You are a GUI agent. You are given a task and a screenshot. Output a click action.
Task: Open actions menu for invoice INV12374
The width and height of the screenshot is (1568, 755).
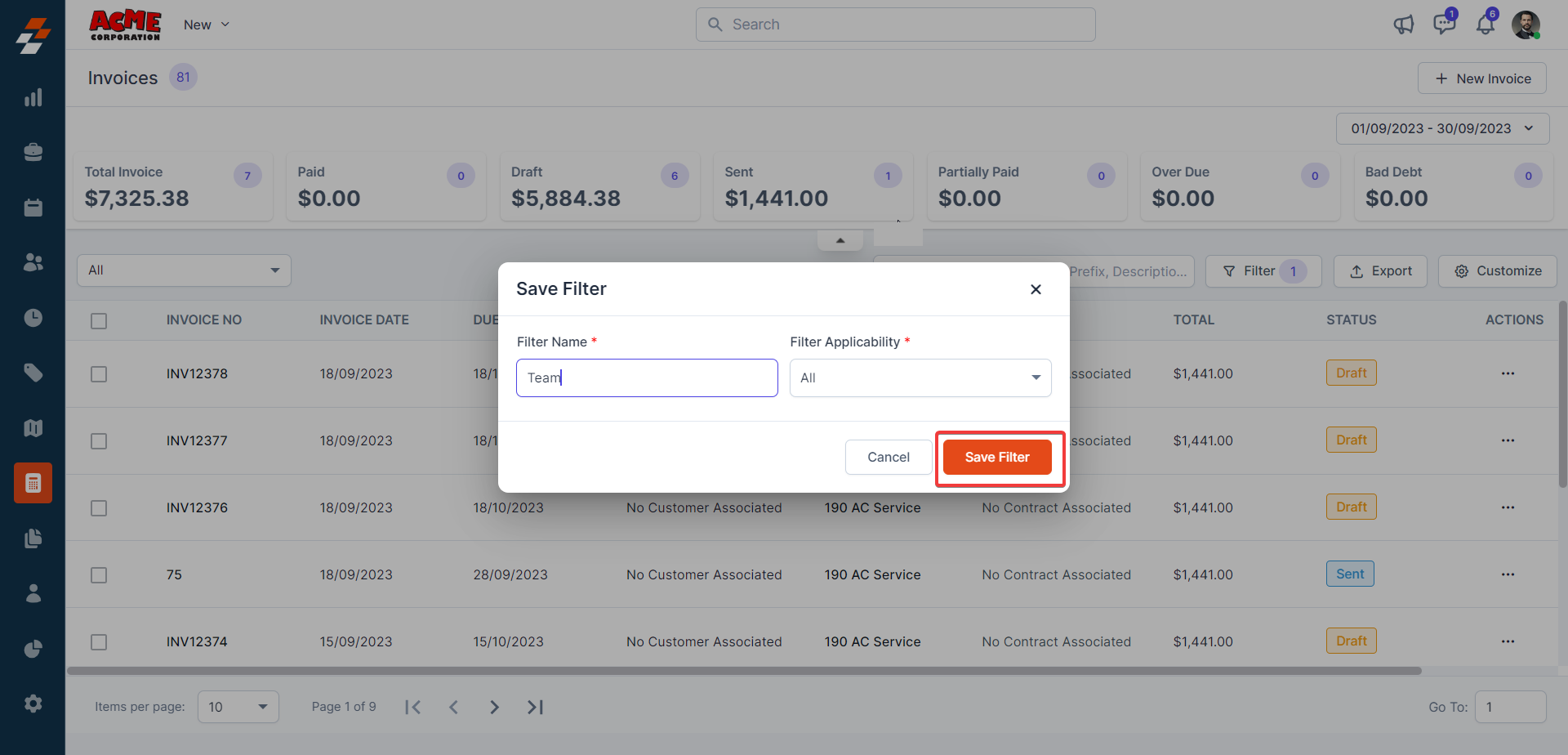tap(1508, 641)
